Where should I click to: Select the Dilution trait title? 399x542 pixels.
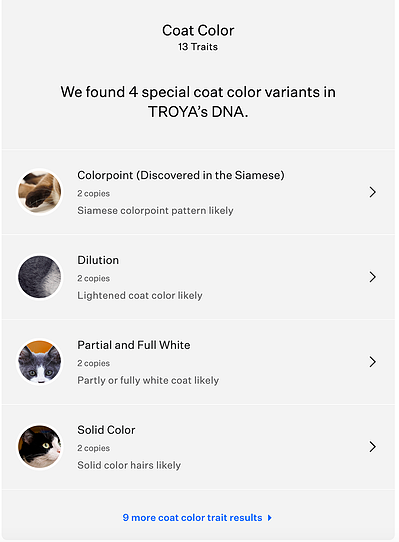[x=98, y=260]
